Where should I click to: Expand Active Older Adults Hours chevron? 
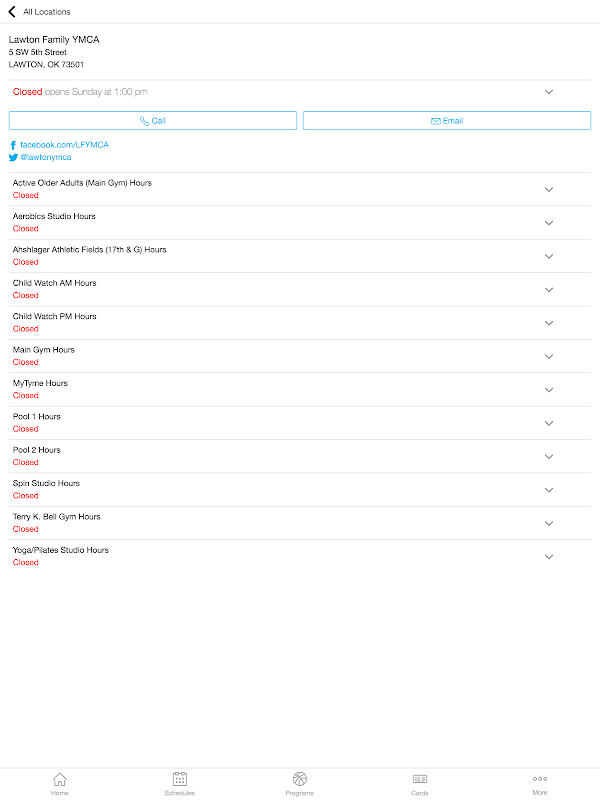coord(549,189)
